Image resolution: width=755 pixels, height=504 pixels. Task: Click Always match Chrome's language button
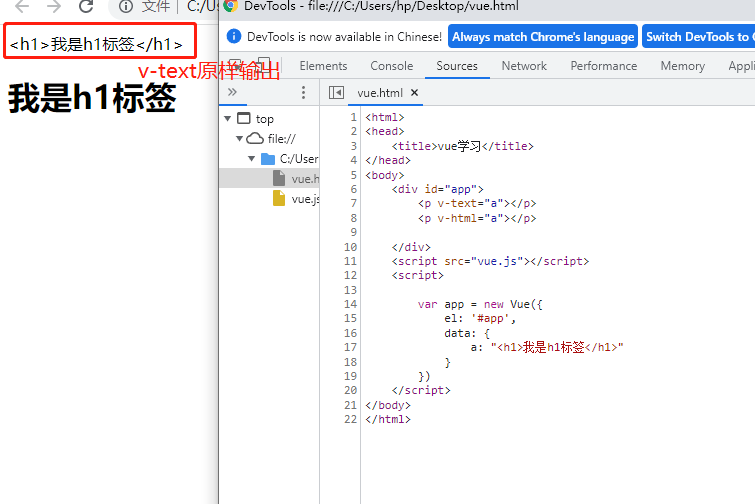543,37
